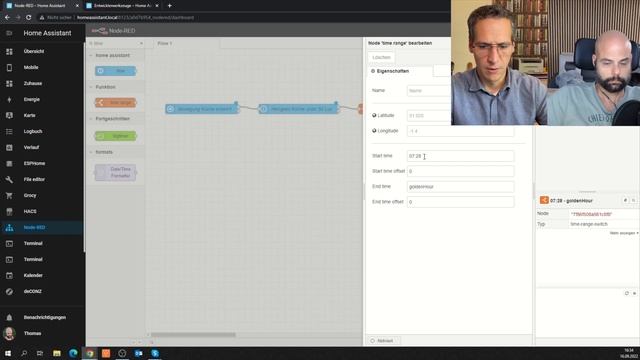Select the blue time palette node
640x360 pixels.
(x=116, y=71)
